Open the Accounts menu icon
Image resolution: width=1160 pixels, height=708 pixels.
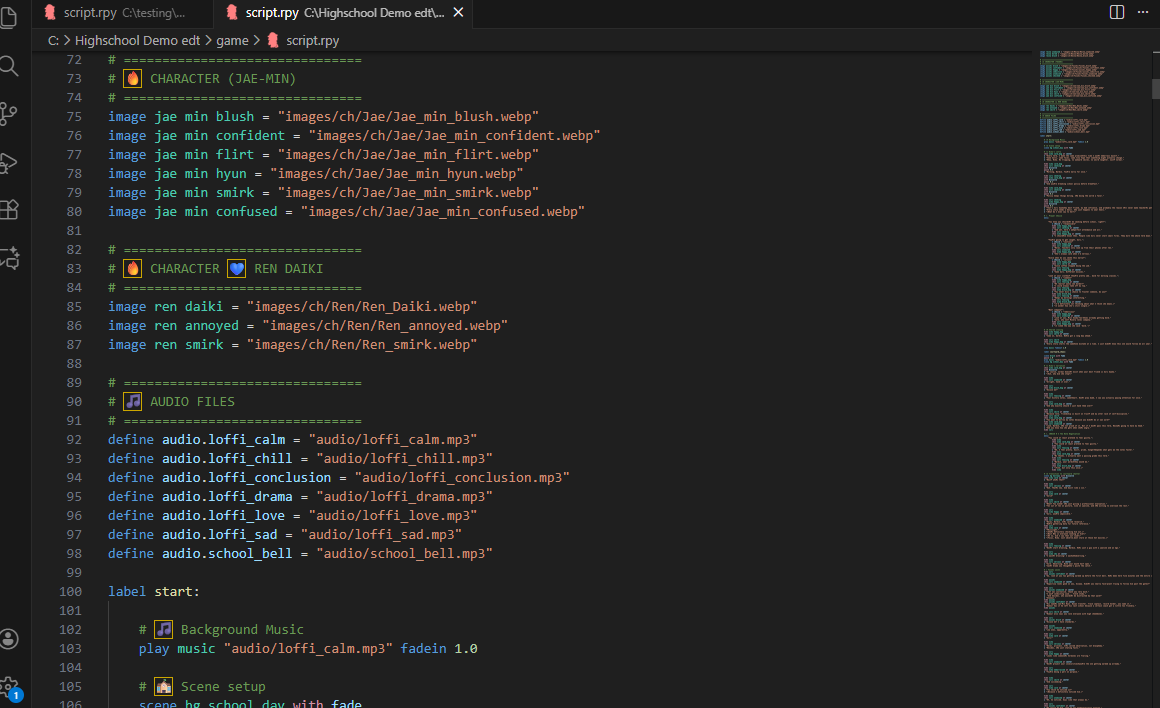[9, 638]
